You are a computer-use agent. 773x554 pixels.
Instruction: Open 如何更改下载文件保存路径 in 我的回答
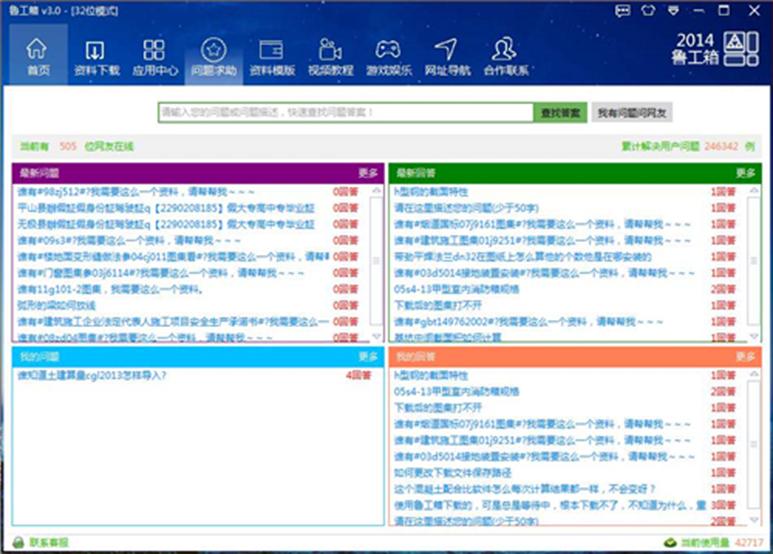453,473
